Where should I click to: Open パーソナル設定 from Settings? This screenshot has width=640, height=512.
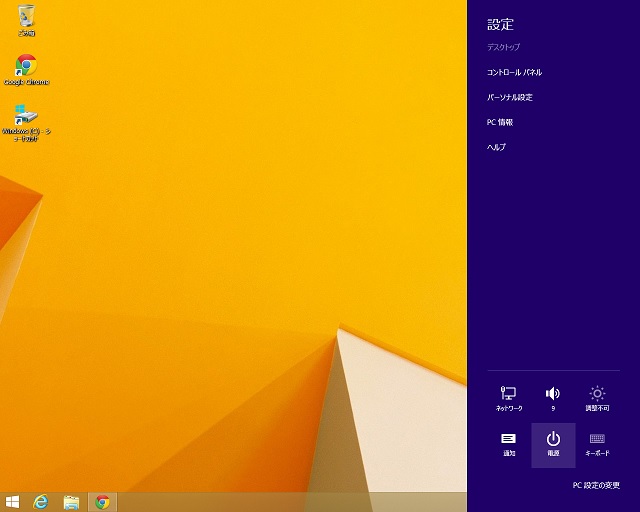[x=509, y=98]
